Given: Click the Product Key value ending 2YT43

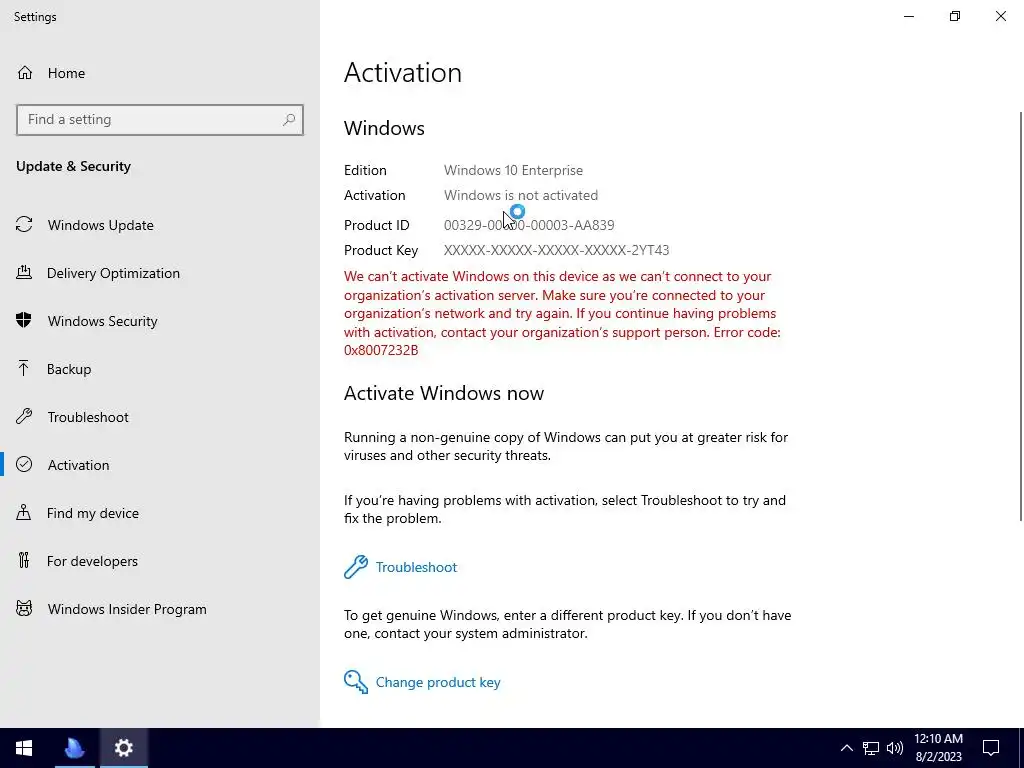Looking at the screenshot, I should [556, 250].
